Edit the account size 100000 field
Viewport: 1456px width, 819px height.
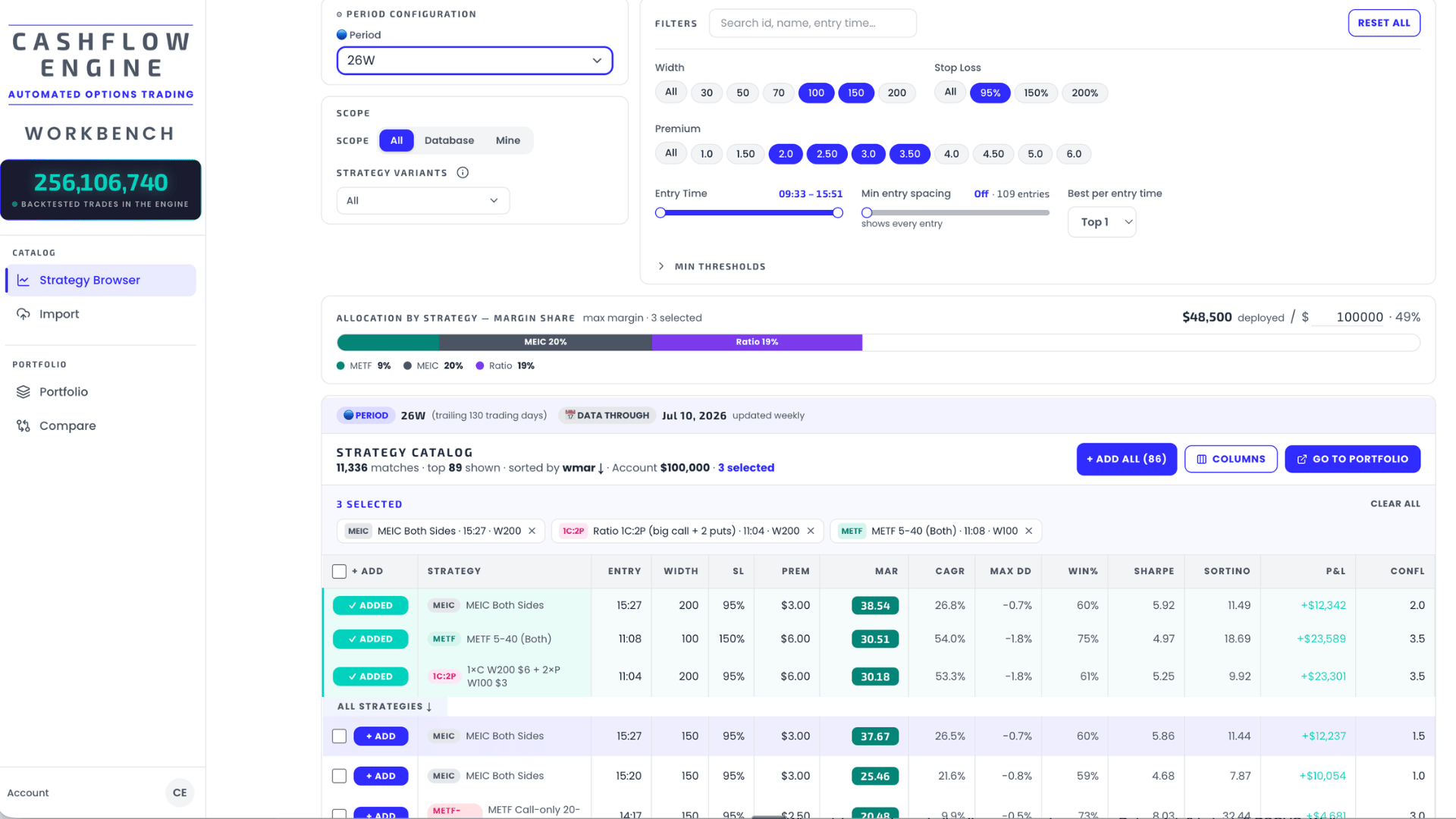pos(1350,317)
